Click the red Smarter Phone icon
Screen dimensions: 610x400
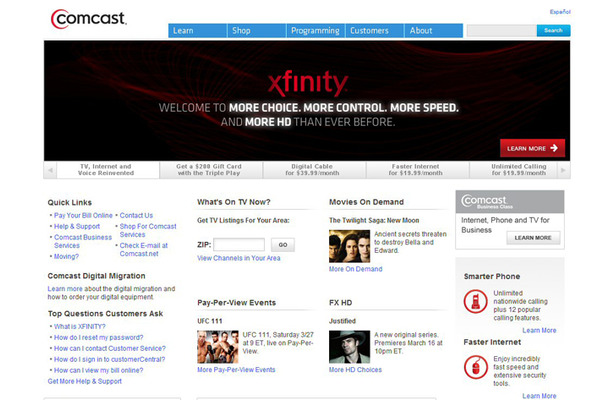click(475, 301)
